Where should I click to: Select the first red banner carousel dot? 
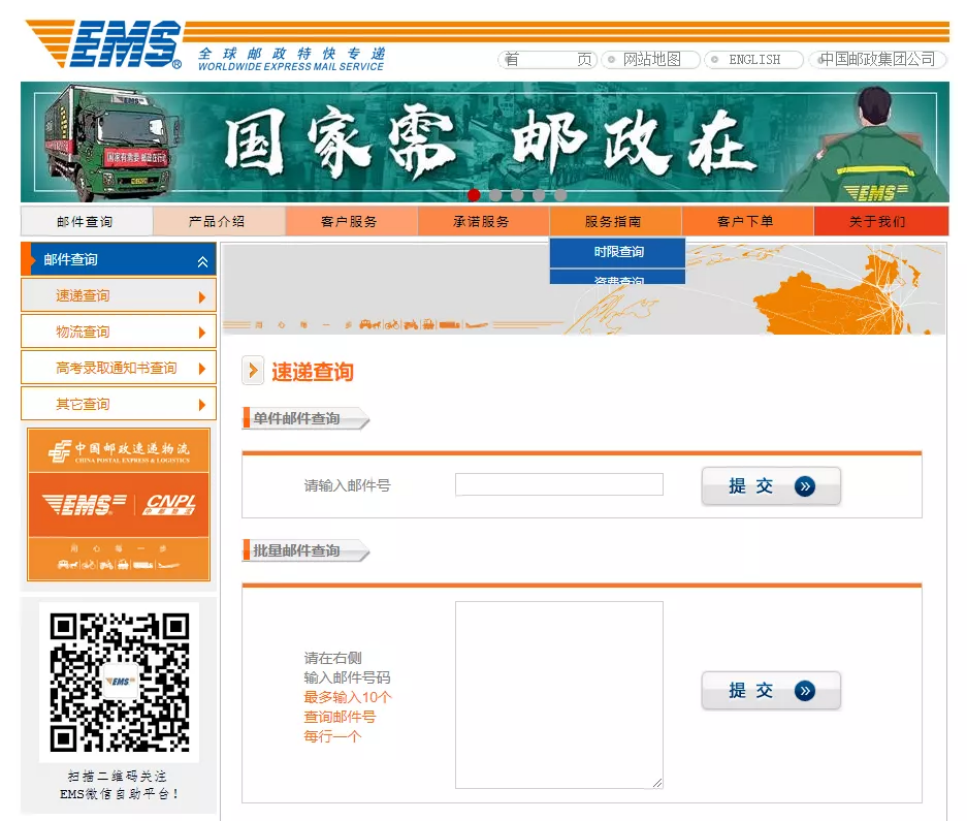tap(474, 195)
